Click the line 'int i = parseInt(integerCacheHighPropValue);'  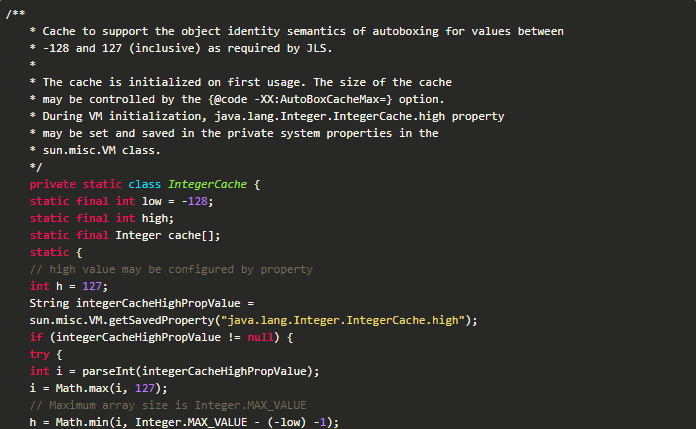174,371
